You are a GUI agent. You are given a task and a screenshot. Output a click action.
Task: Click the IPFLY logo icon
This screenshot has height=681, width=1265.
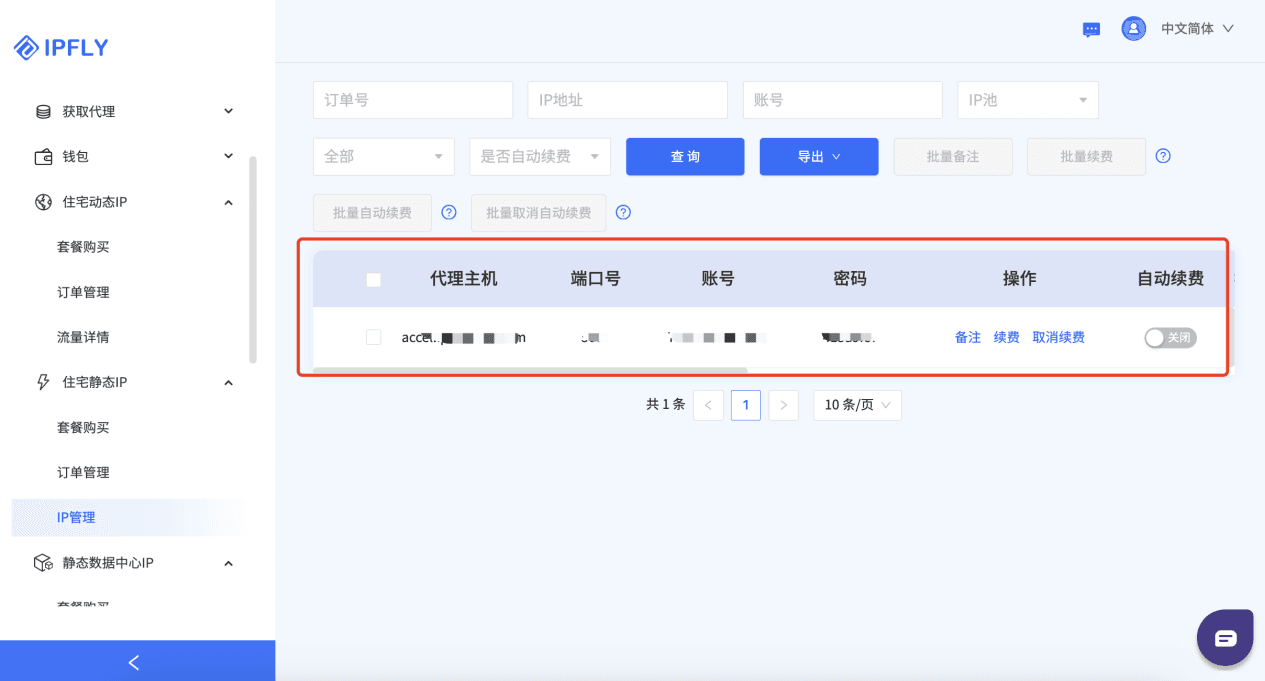pos(26,47)
